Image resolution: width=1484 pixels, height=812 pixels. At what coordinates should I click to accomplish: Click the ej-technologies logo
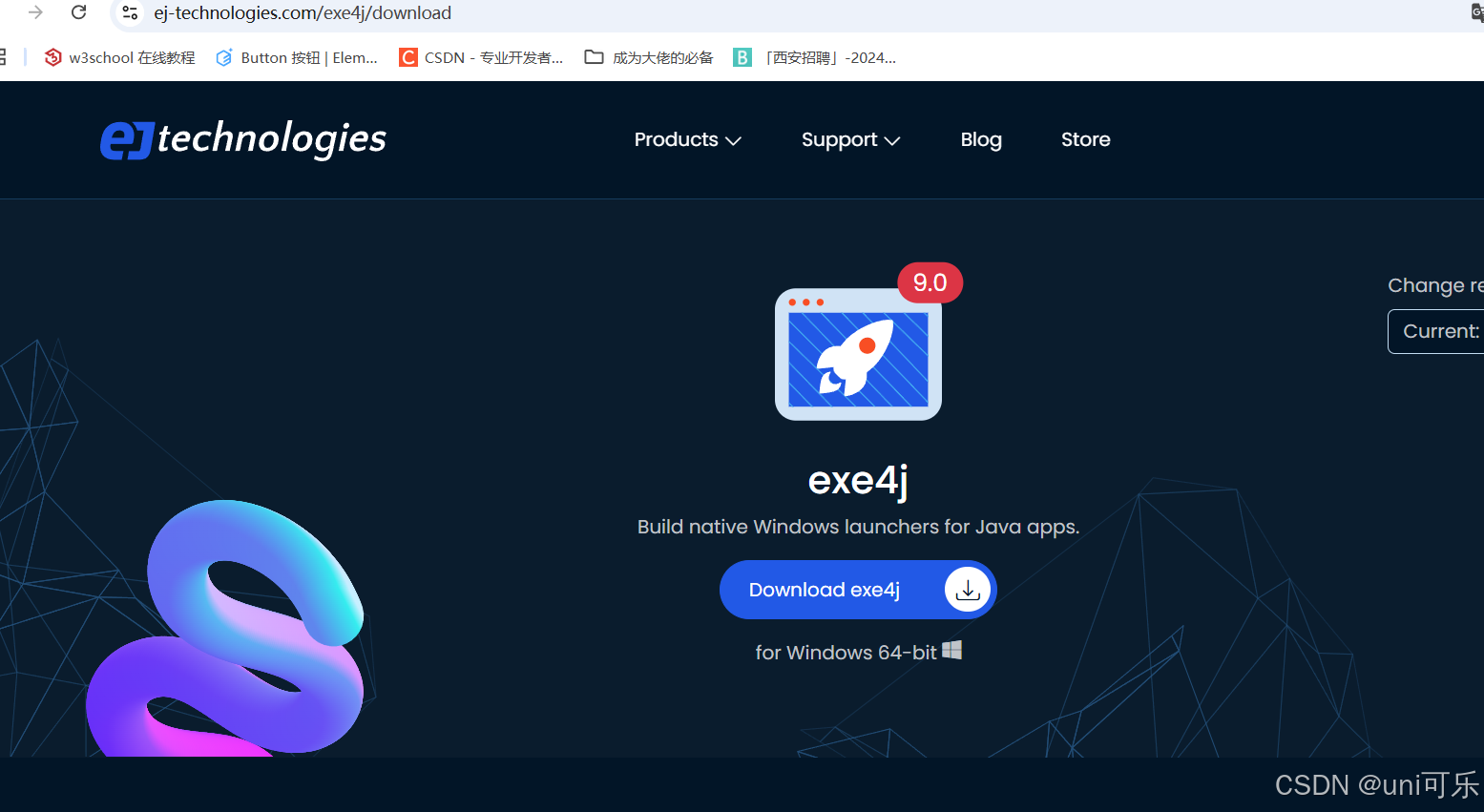click(x=243, y=139)
